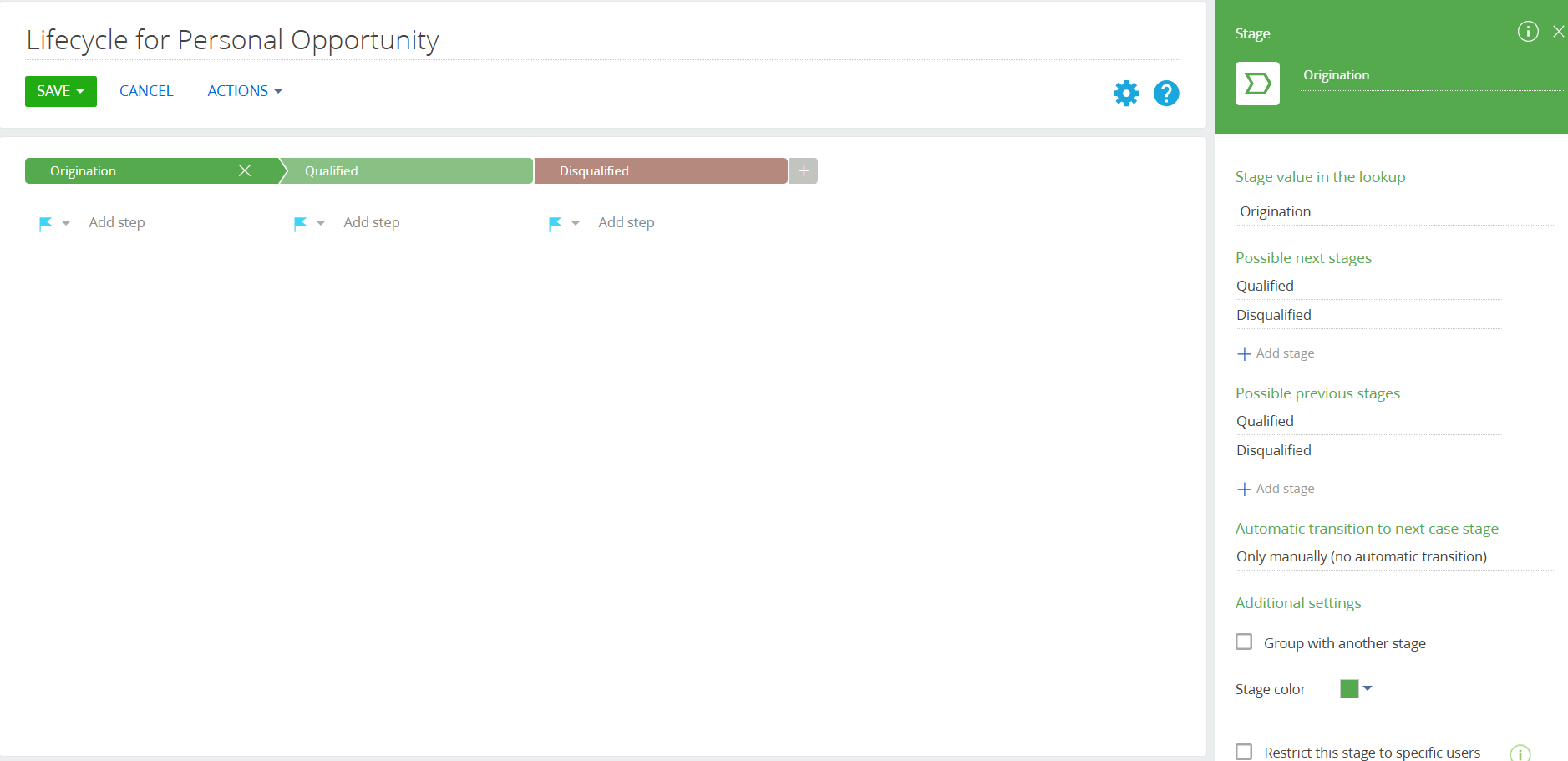This screenshot has height=761, width=1568.
Task: Open the ACTIONS dropdown menu
Action: point(245,91)
